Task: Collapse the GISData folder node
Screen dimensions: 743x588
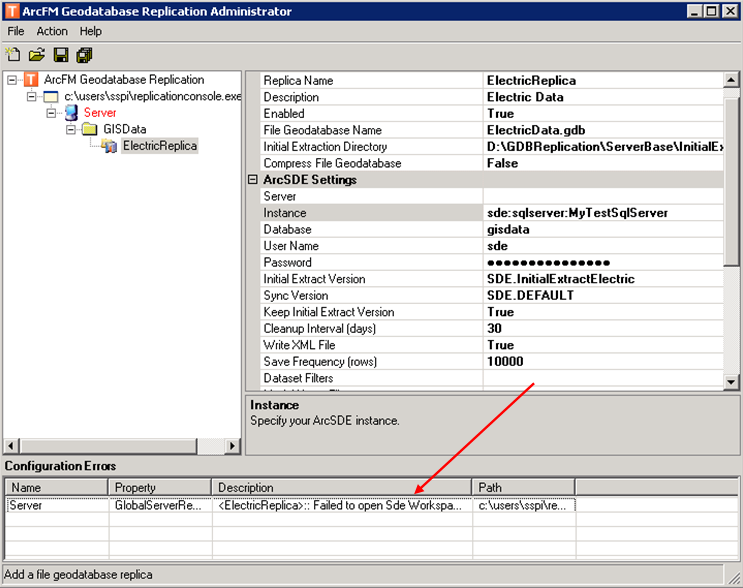Action: (x=71, y=129)
